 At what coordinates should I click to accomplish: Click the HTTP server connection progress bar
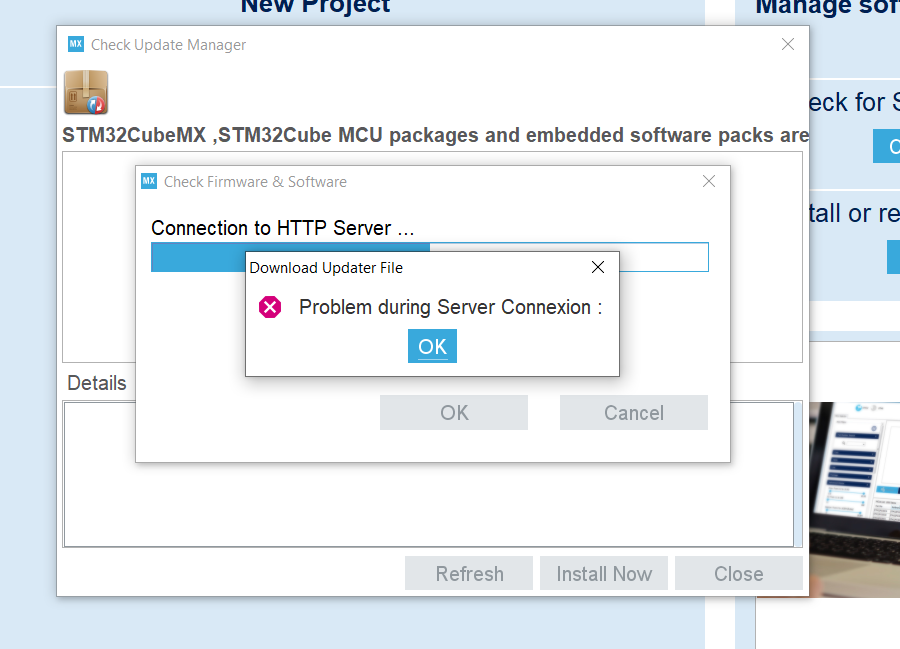pyautogui.click(x=430, y=257)
